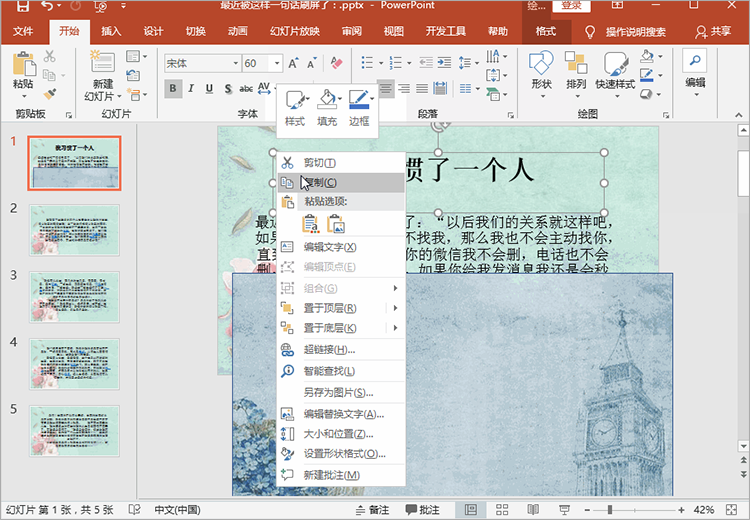Image resolution: width=750 pixels, height=520 pixels.
Task: Click 另存为图片(S)... menu entry
Action: click(341, 393)
